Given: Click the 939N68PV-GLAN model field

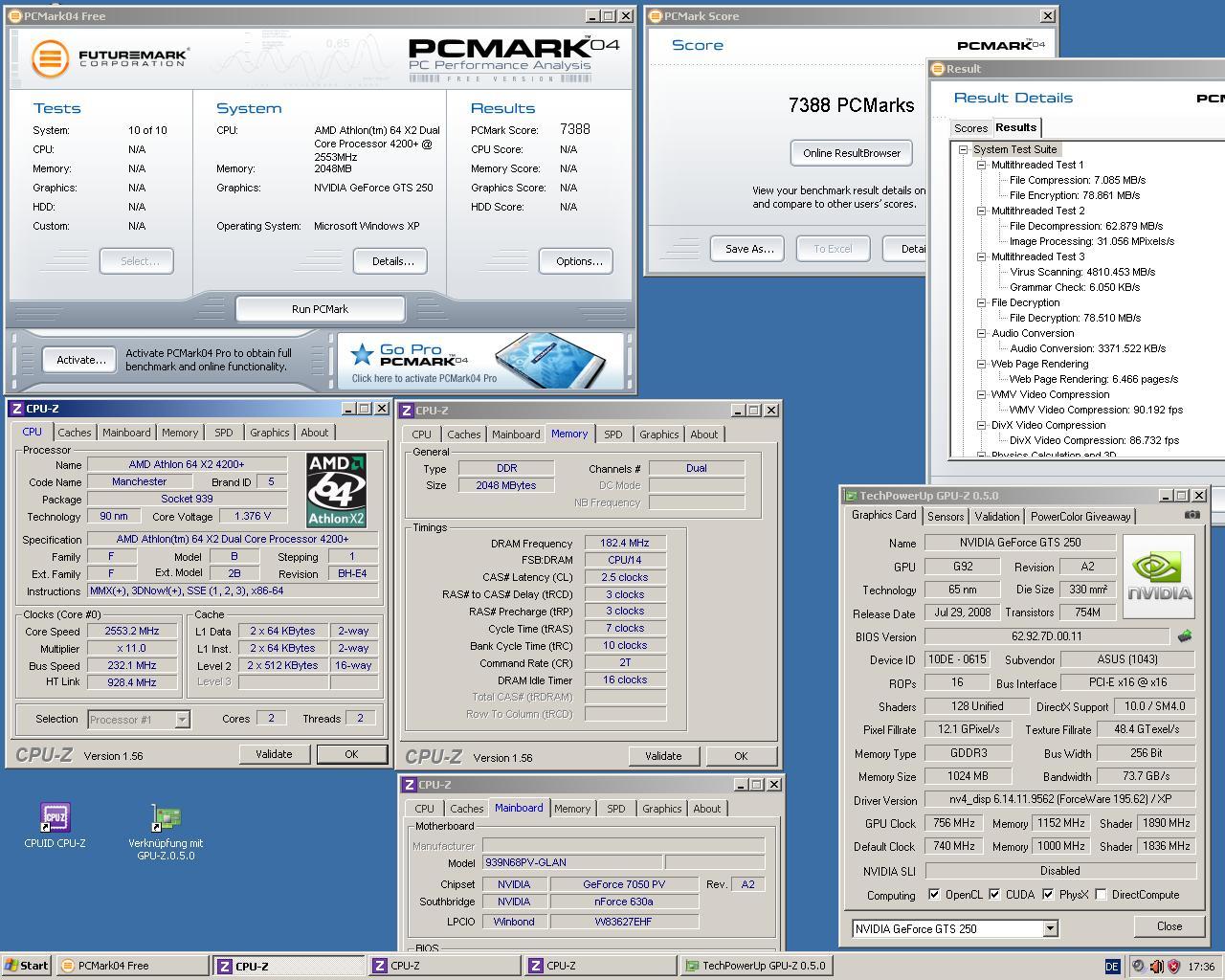Looking at the screenshot, I should click(x=571, y=862).
